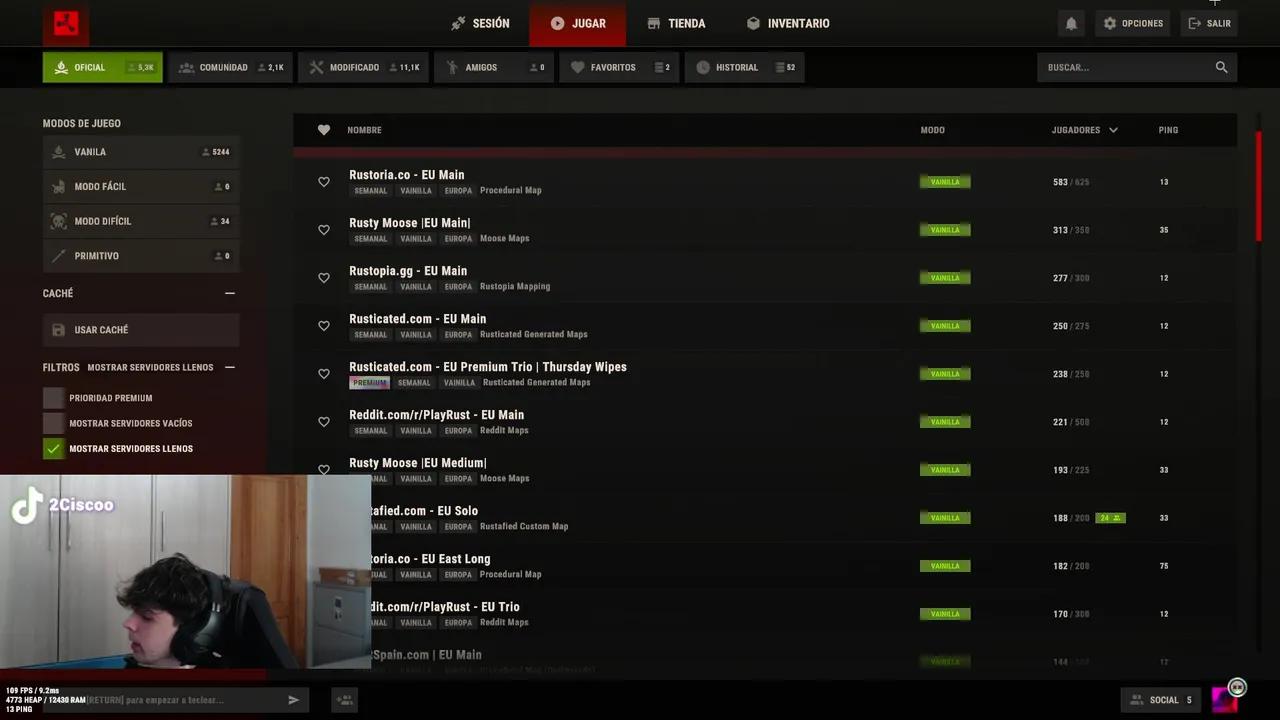1280x720 pixels.
Task: Switch to Favoritos server list
Action: click(x=619, y=67)
